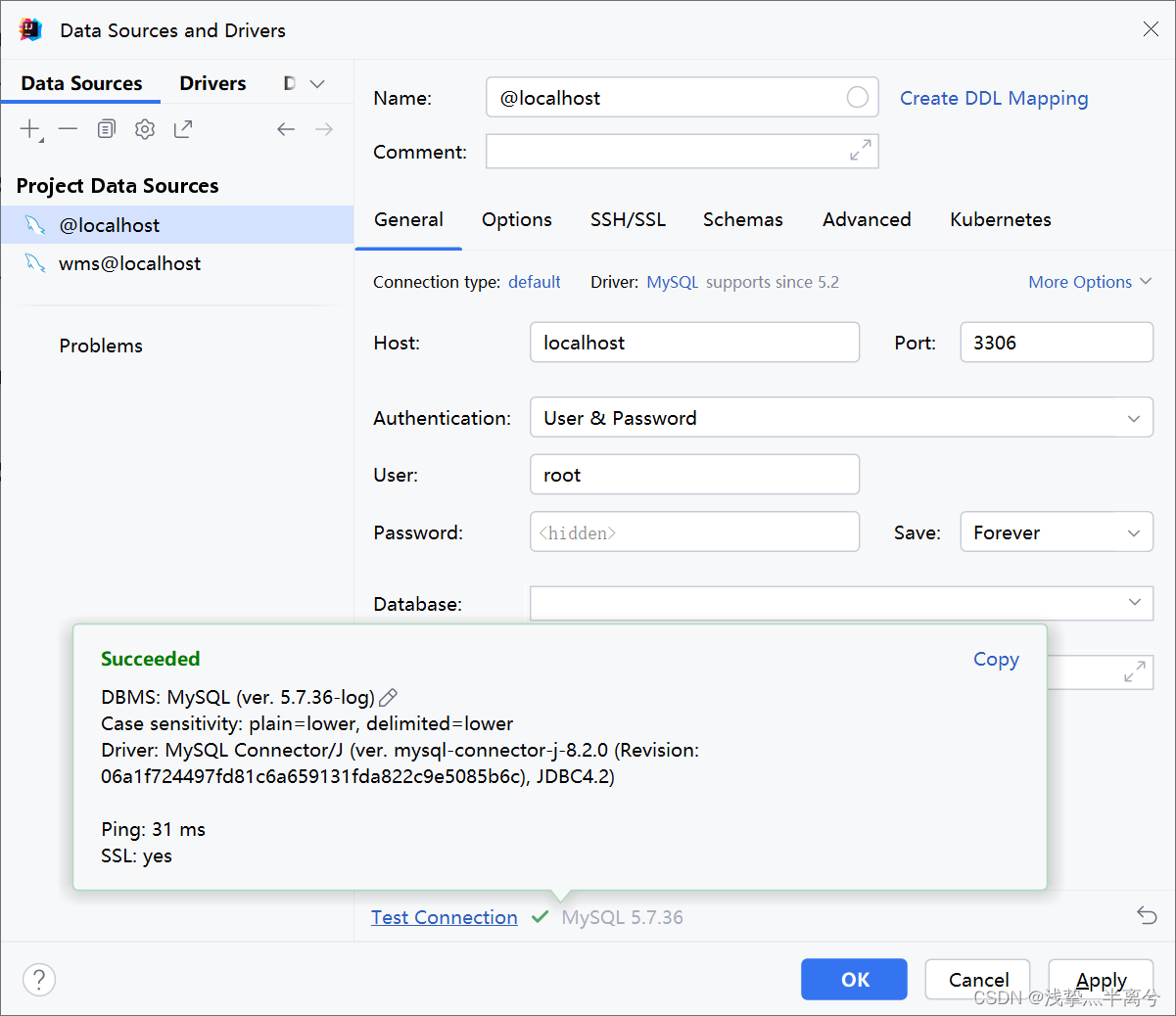Open the Schemas tab
Screen dimensions: 1176x1016
pyautogui.click(x=742, y=219)
